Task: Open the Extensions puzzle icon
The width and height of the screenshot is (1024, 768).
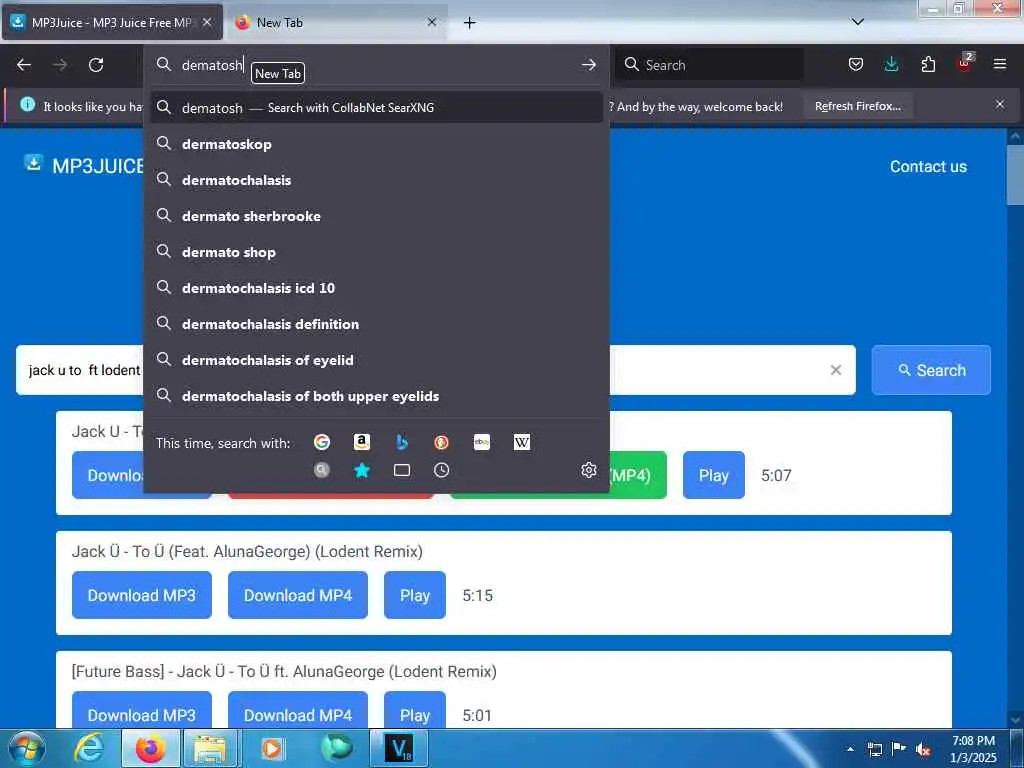Action: (x=928, y=64)
